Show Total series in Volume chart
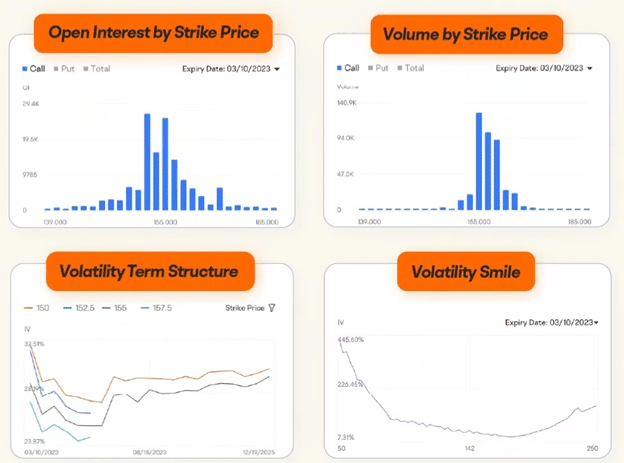Viewport: 624px width, 463px height. click(412, 69)
